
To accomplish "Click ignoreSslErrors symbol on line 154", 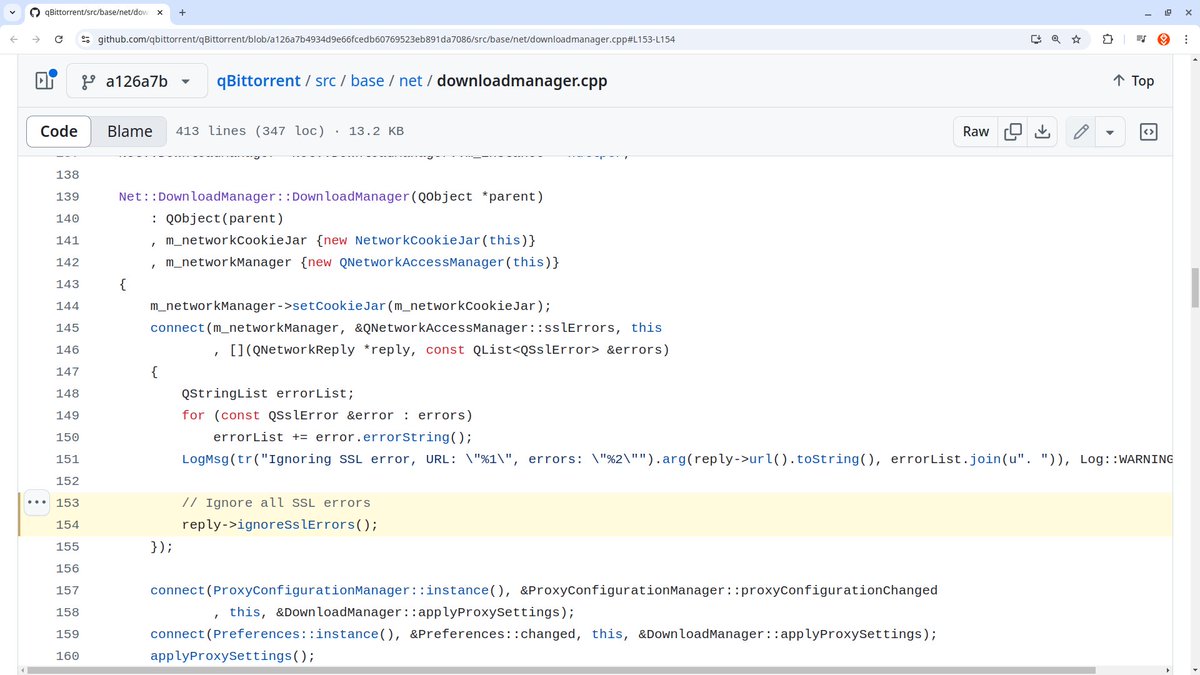I will pyautogui.click(x=296, y=525).
